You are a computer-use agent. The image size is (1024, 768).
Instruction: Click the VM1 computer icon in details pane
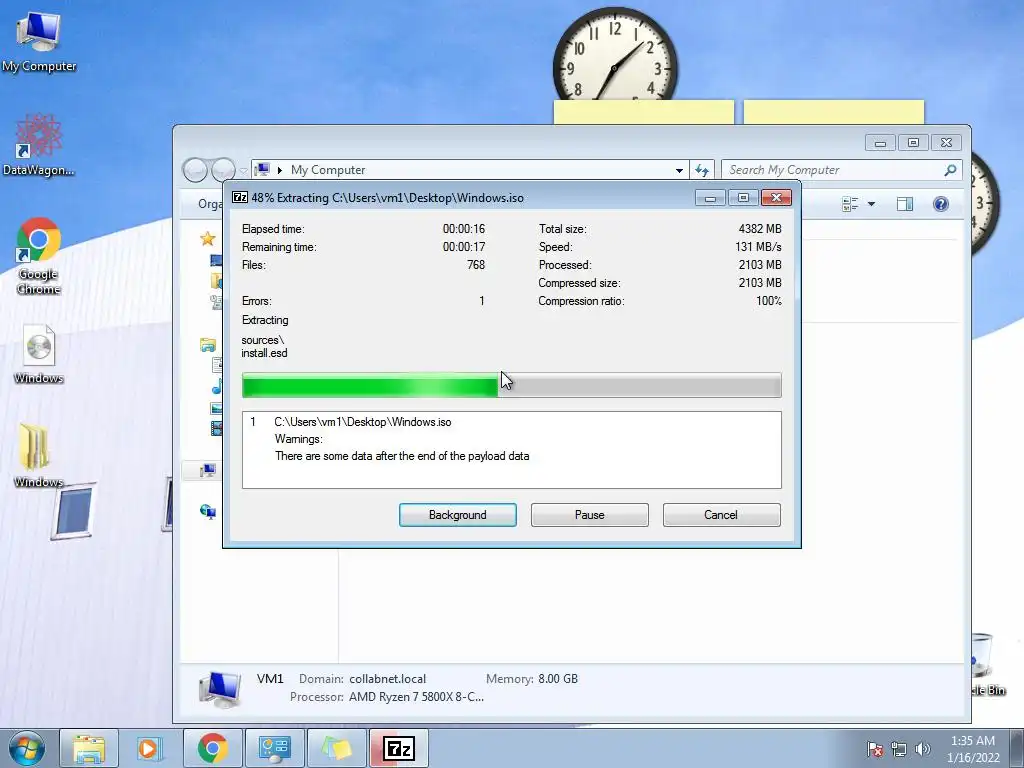pos(219,689)
